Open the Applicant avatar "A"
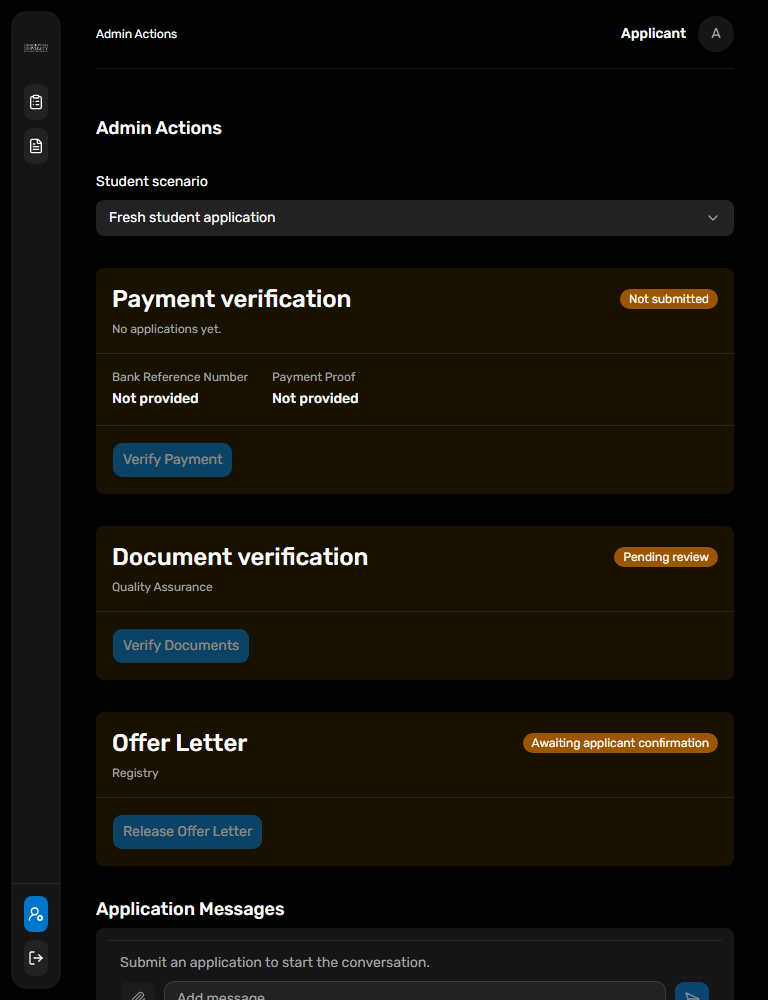This screenshot has width=768, height=1000. pyautogui.click(x=716, y=34)
